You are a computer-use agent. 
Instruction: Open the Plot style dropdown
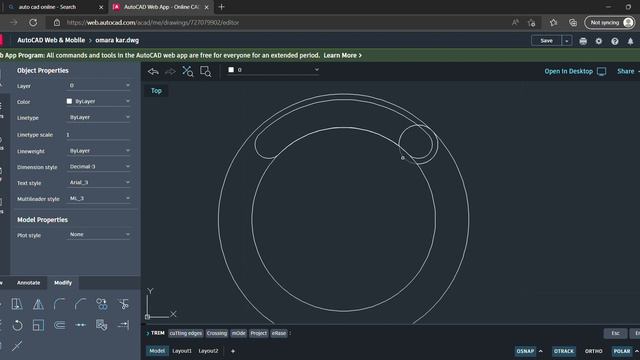[x=98, y=235]
